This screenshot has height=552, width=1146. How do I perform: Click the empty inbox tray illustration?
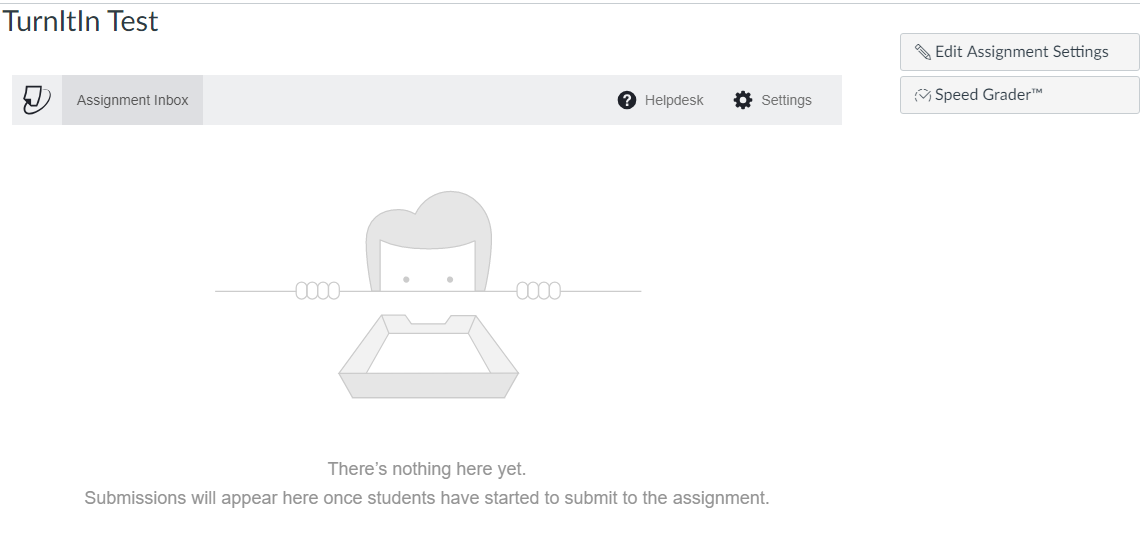pos(428,357)
